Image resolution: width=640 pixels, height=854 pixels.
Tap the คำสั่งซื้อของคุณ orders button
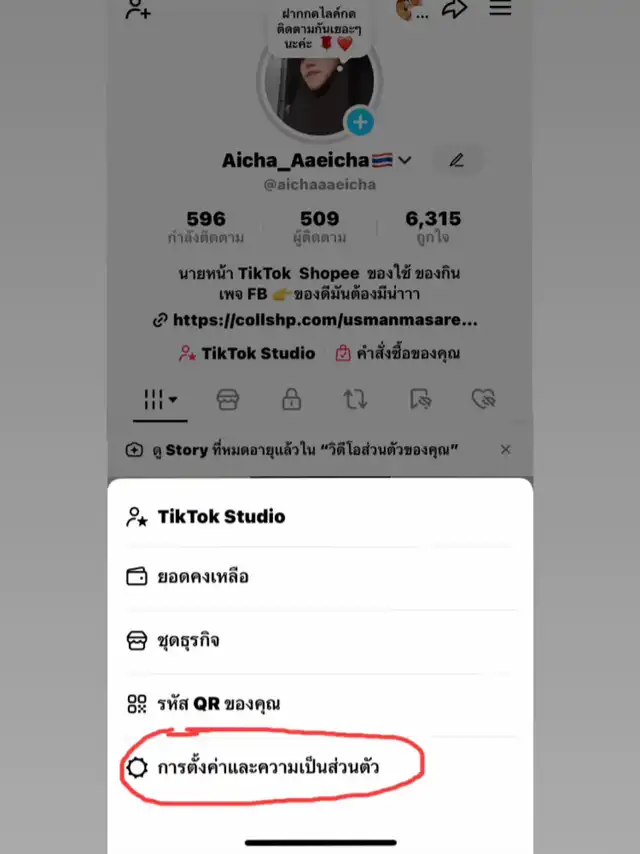(x=397, y=353)
